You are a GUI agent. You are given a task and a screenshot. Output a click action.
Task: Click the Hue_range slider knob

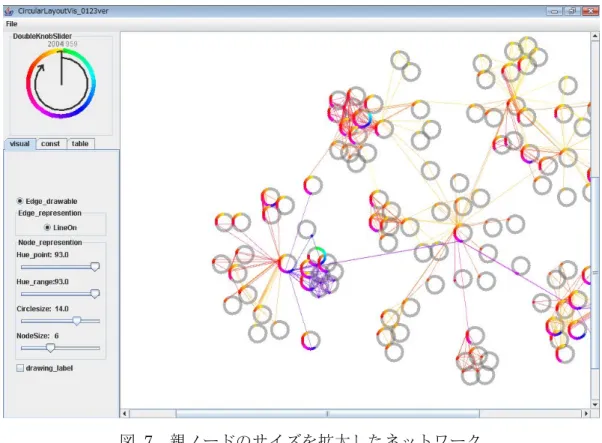(95, 294)
